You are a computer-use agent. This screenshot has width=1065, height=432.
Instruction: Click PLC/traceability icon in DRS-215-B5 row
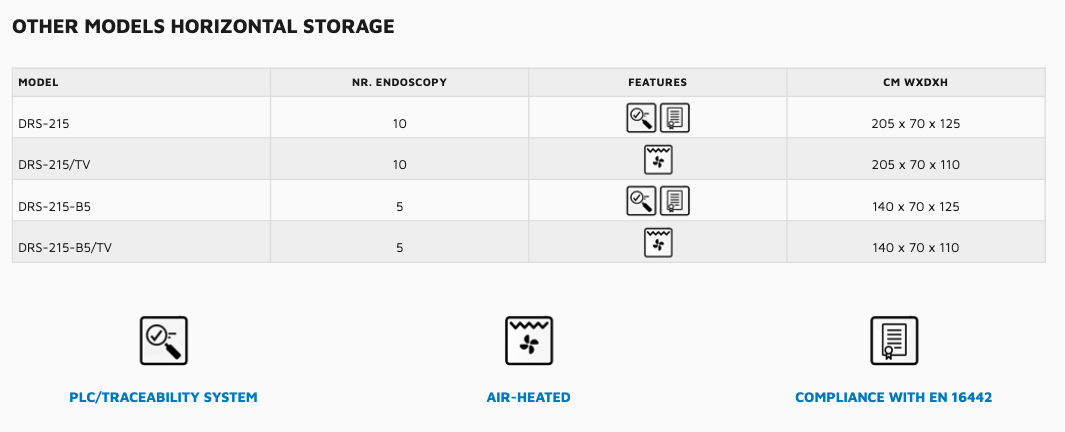[641, 201]
